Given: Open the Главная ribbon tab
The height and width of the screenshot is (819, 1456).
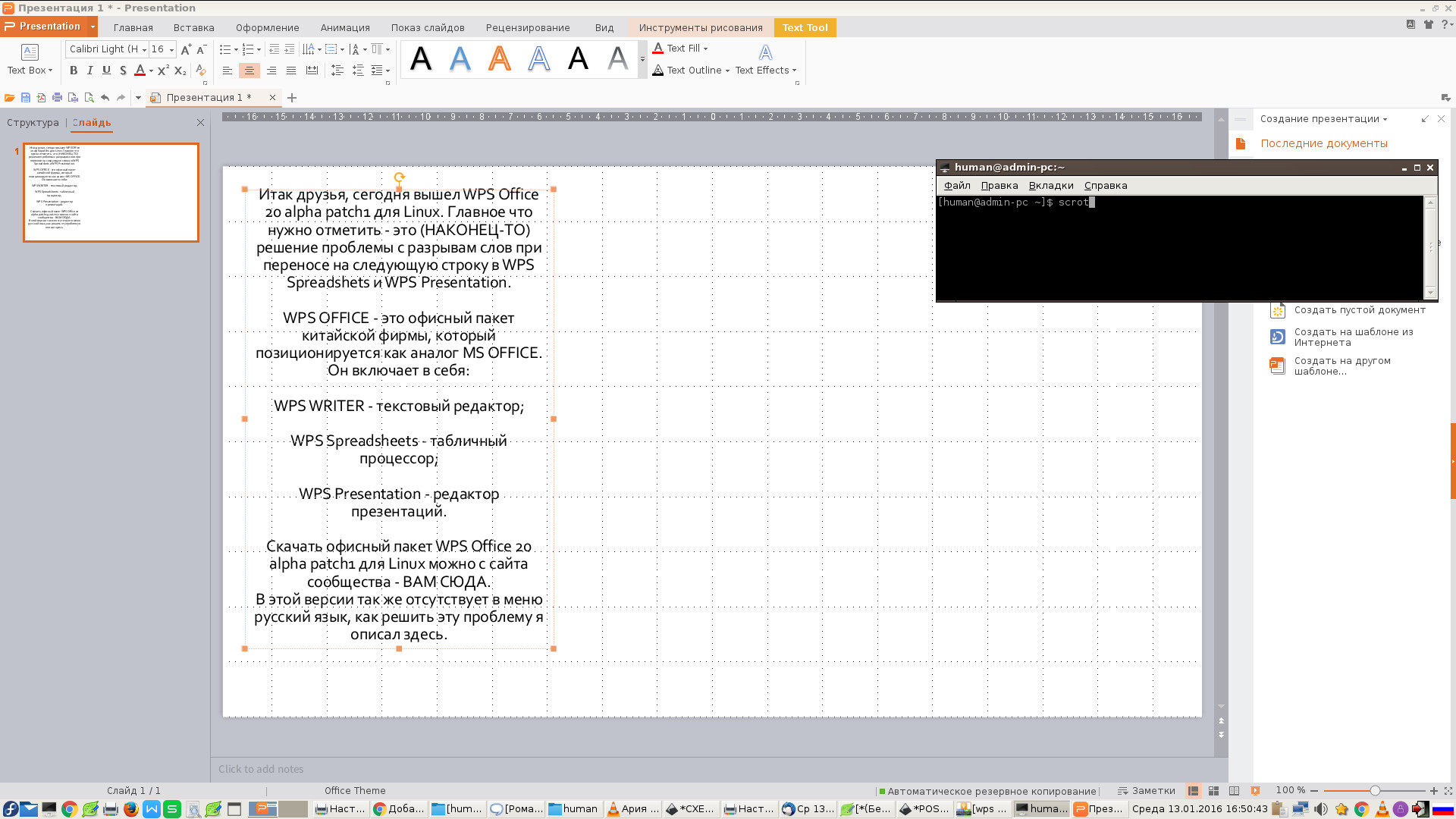Looking at the screenshot, I should 133,28.
